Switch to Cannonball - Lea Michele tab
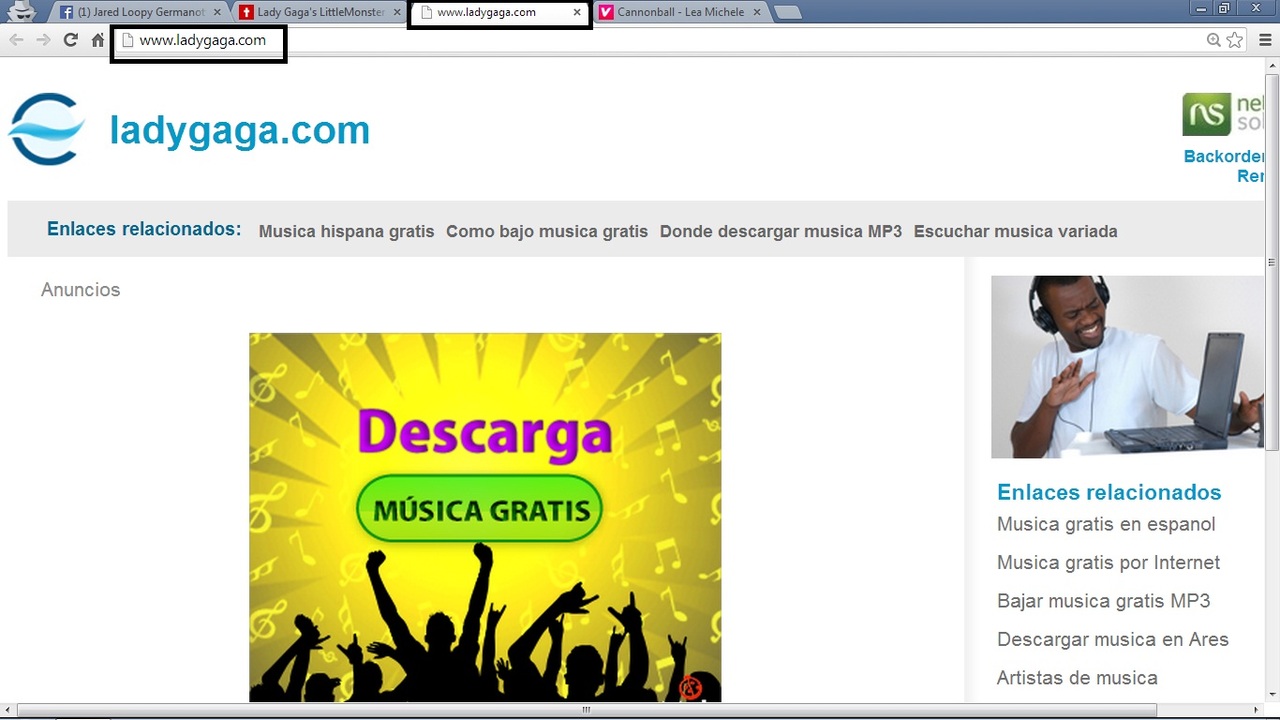This screenshot has width=1280, height=720. 680,12
